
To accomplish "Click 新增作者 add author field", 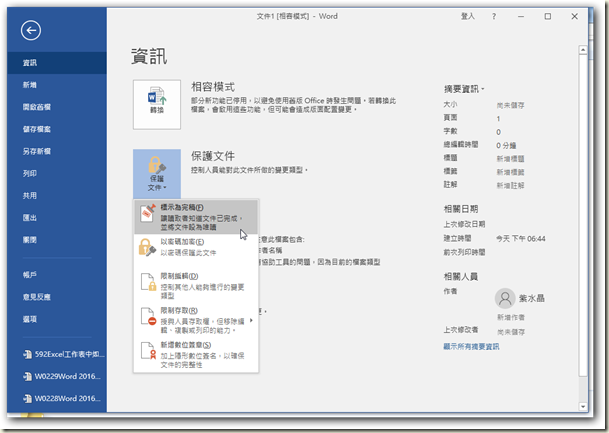I will click(511, 317).
